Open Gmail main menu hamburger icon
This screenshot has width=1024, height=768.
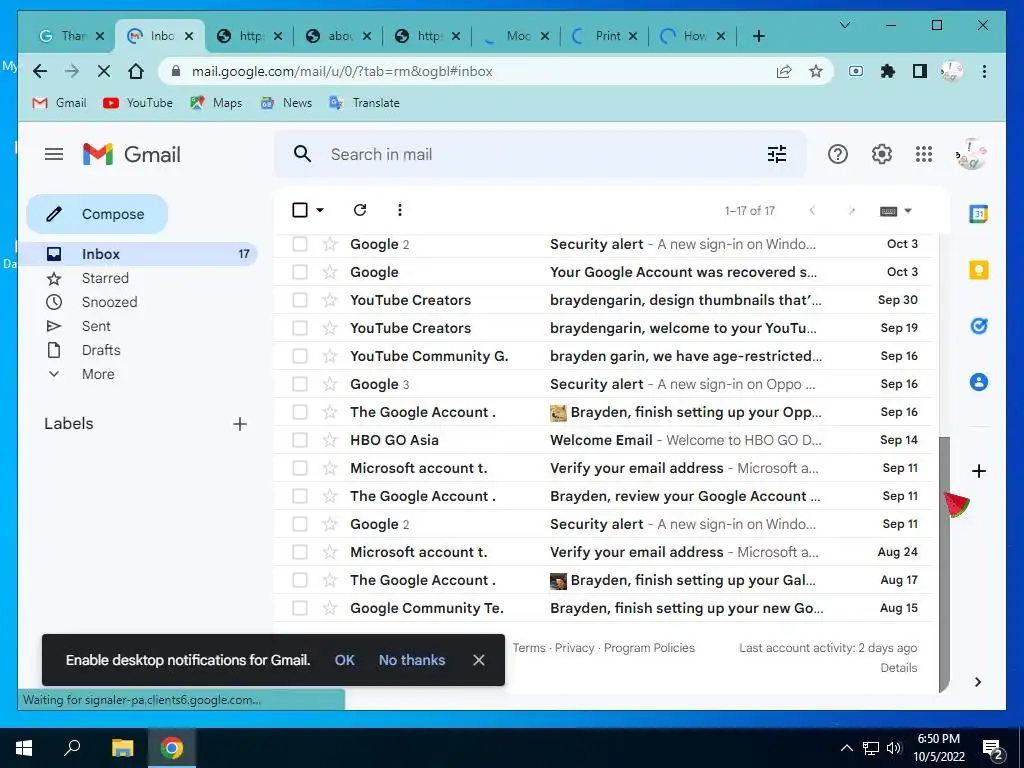[x=54, y=155]
